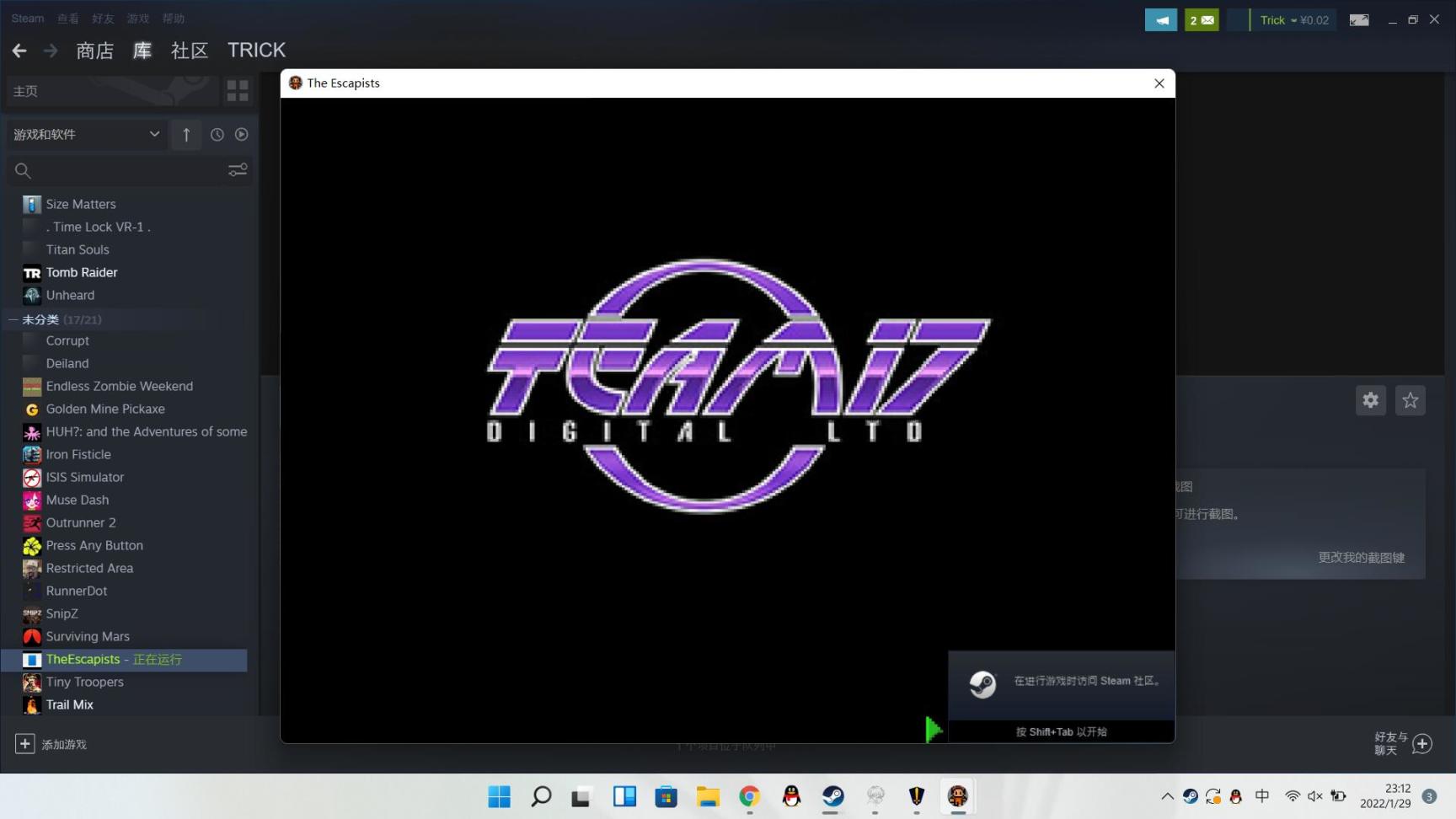This screenshot has width=1456, height=819.
Task: Open the inbox notifications envelope button
Action: pos(1202,19)
